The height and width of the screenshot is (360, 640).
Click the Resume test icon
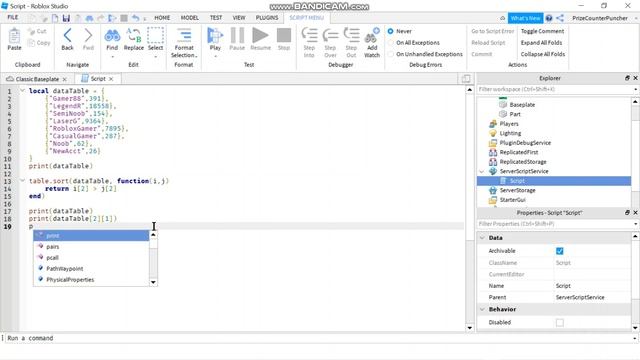pos(260,35)
